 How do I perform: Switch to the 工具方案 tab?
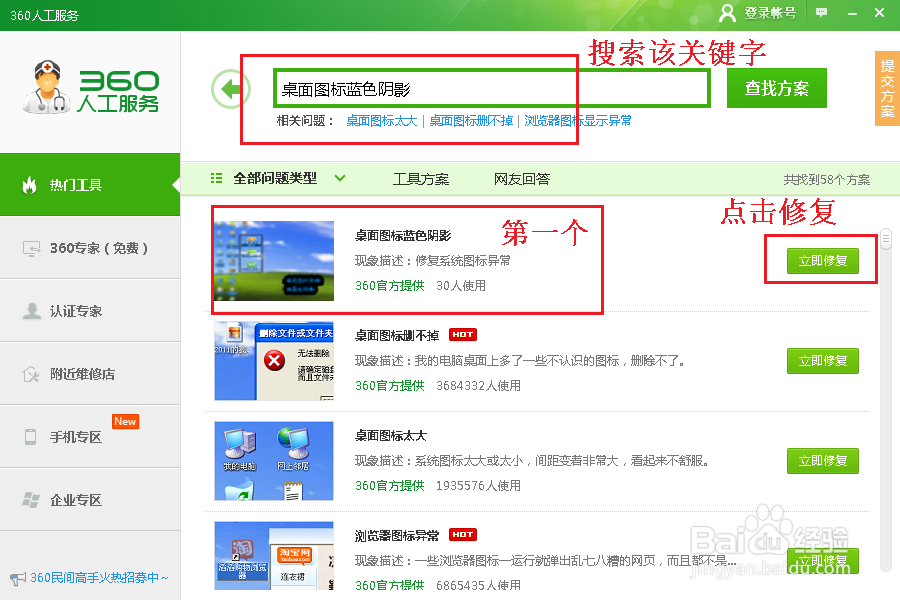tap(421, 179)
